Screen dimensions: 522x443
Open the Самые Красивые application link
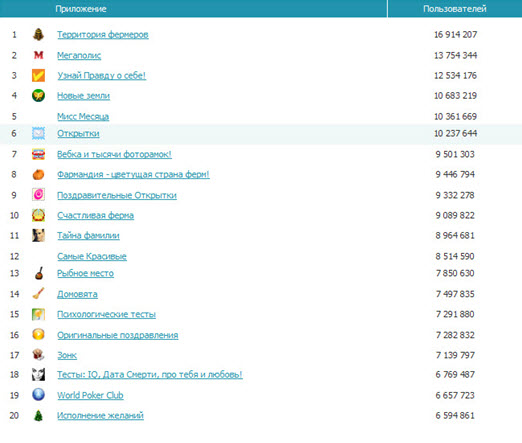(x=92, y=256)
